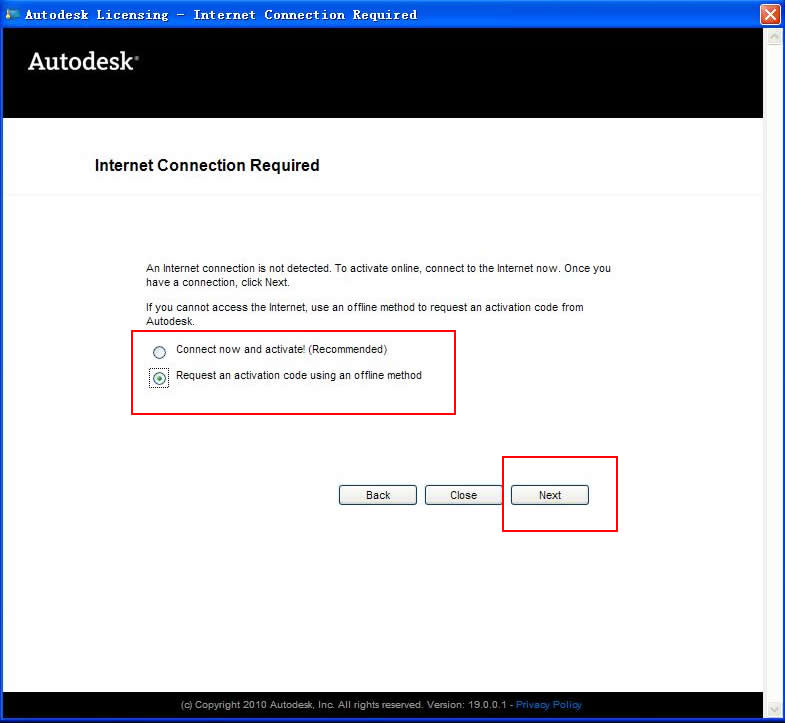Click the window title bar text
This screenshot has width=785, height=723.
click(x=220, y=14)
